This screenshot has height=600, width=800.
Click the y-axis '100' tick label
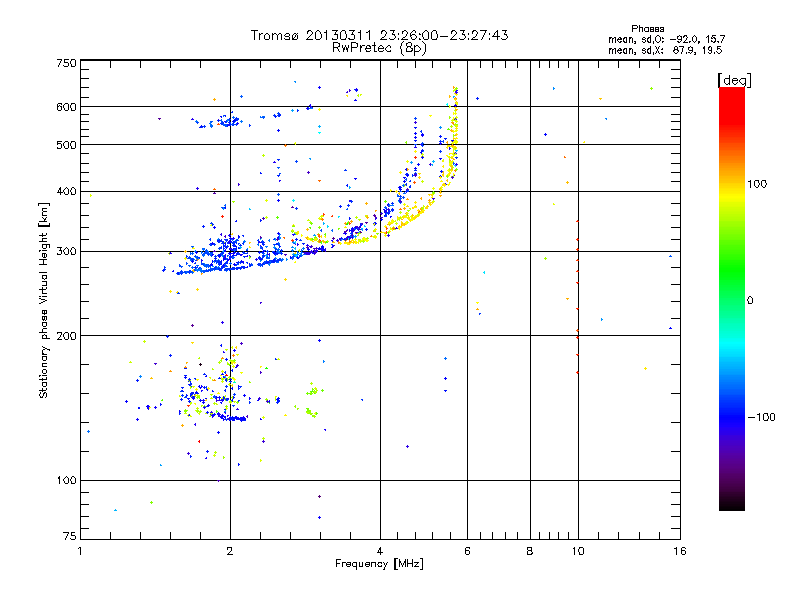pyautogui.click(x=66, y=481)
